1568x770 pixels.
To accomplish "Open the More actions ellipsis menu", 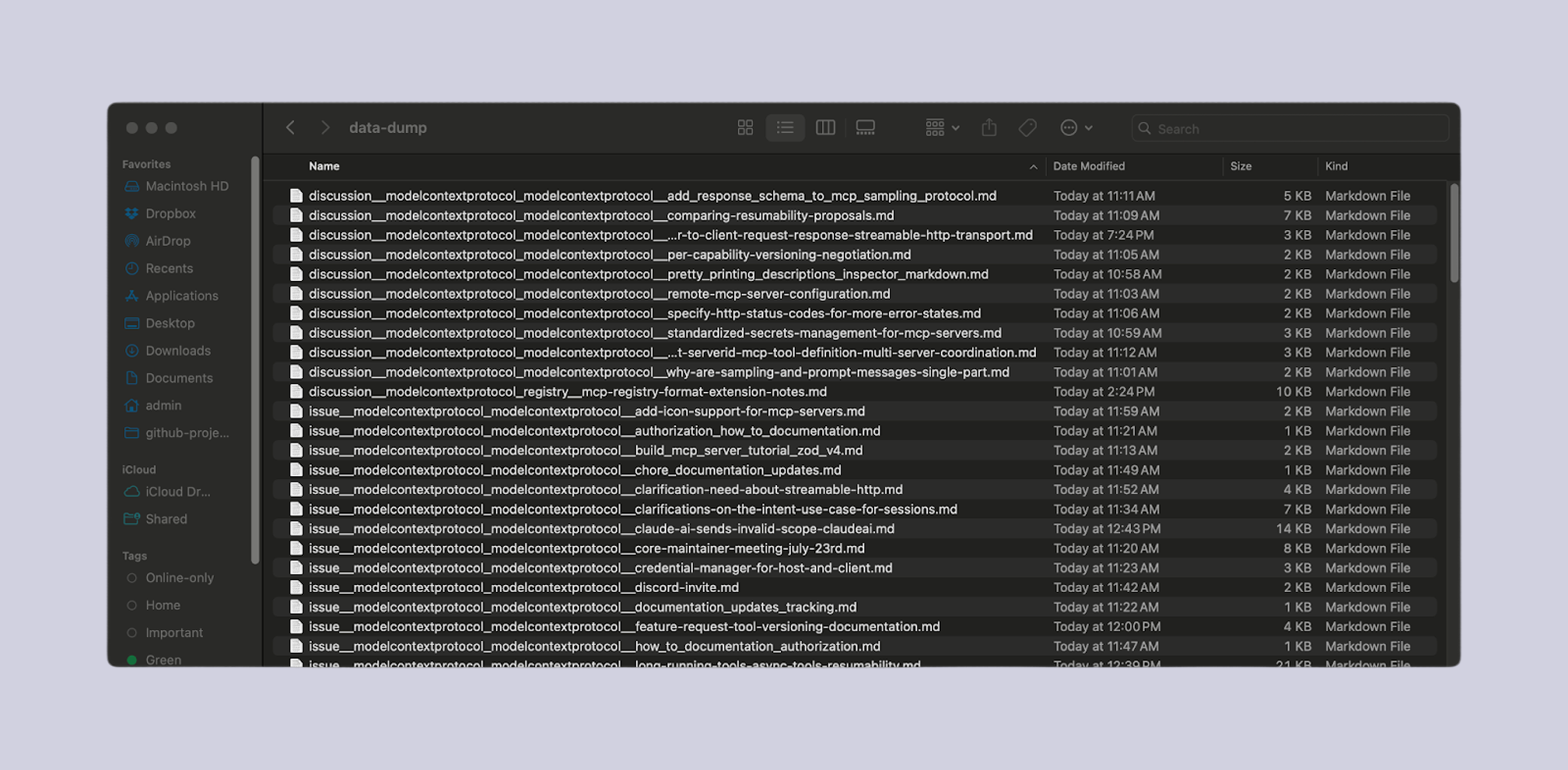I will point(1076,128).
